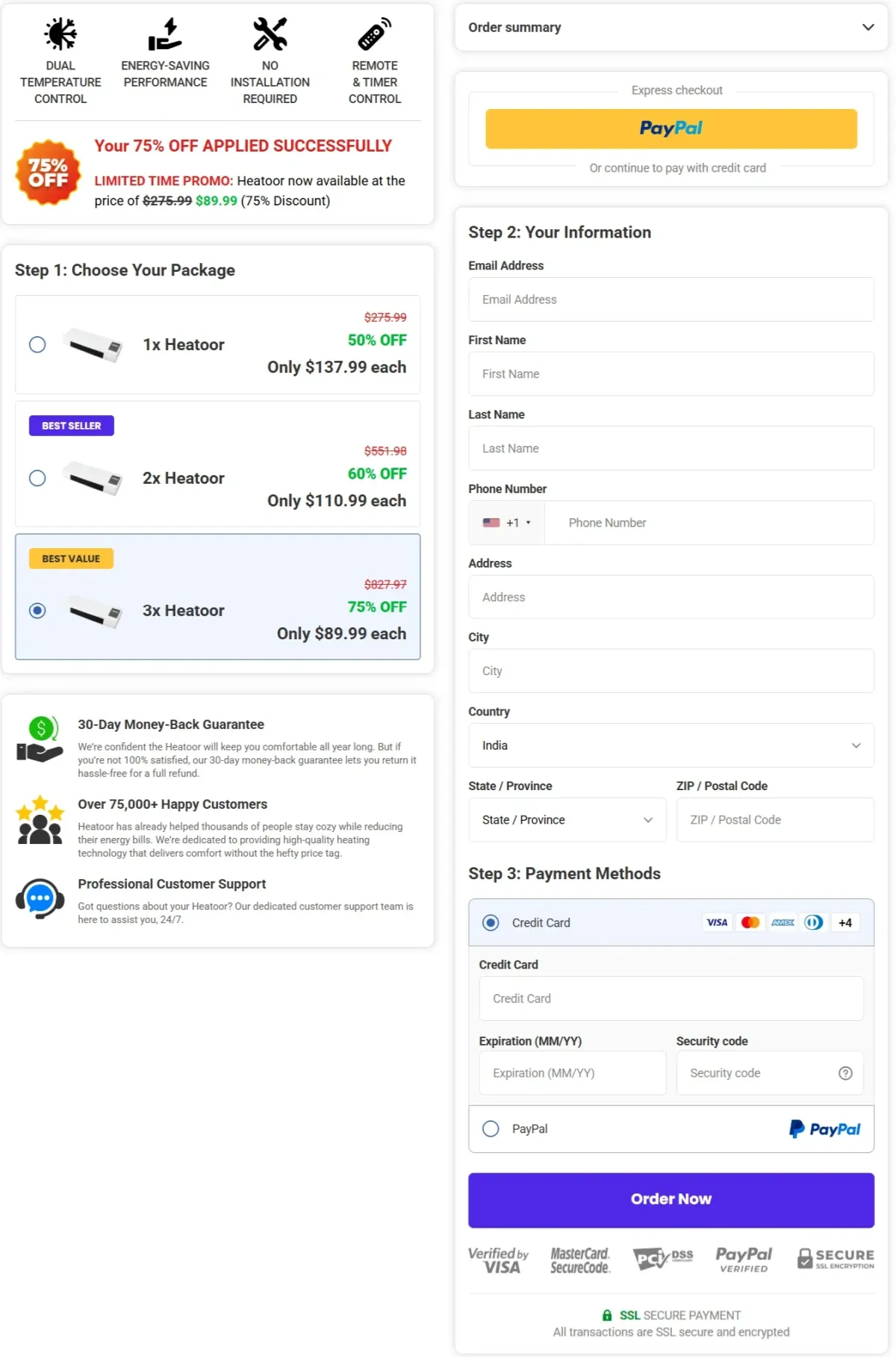The image size is (896, 1357).
Task: Click the "50% OFF" discount text
Action: pos(377,340)
